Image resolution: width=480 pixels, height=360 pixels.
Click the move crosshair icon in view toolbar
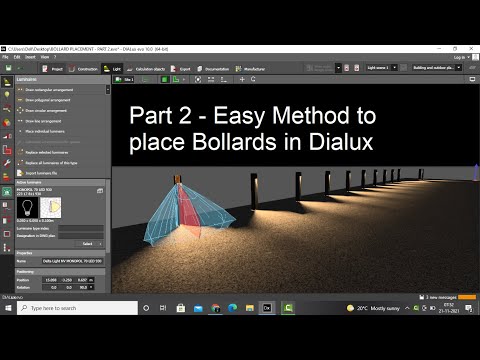tap(242, 79)
